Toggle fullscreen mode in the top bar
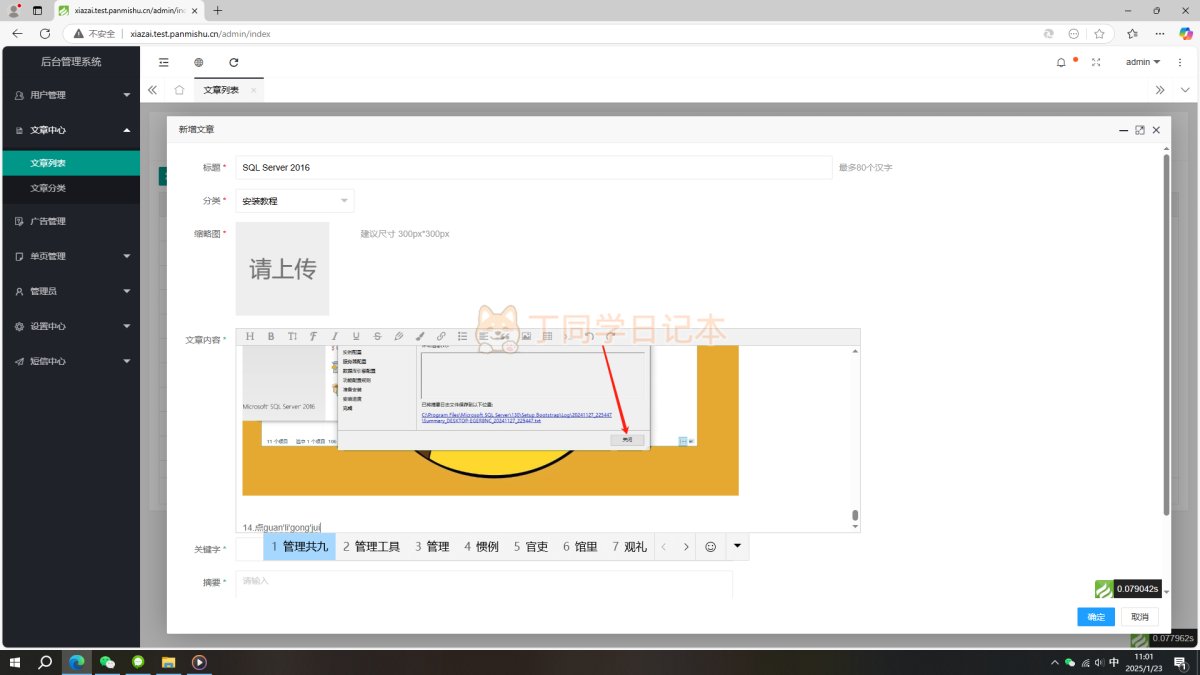The height and width of the screenshot is (675, 1200). [x=1096, y=62]
